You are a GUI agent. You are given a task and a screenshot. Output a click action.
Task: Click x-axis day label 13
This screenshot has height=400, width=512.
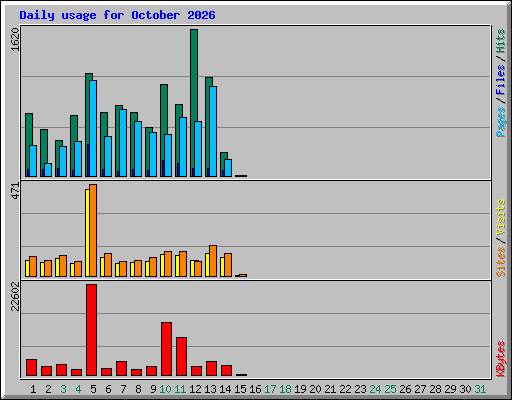(210, 389)
